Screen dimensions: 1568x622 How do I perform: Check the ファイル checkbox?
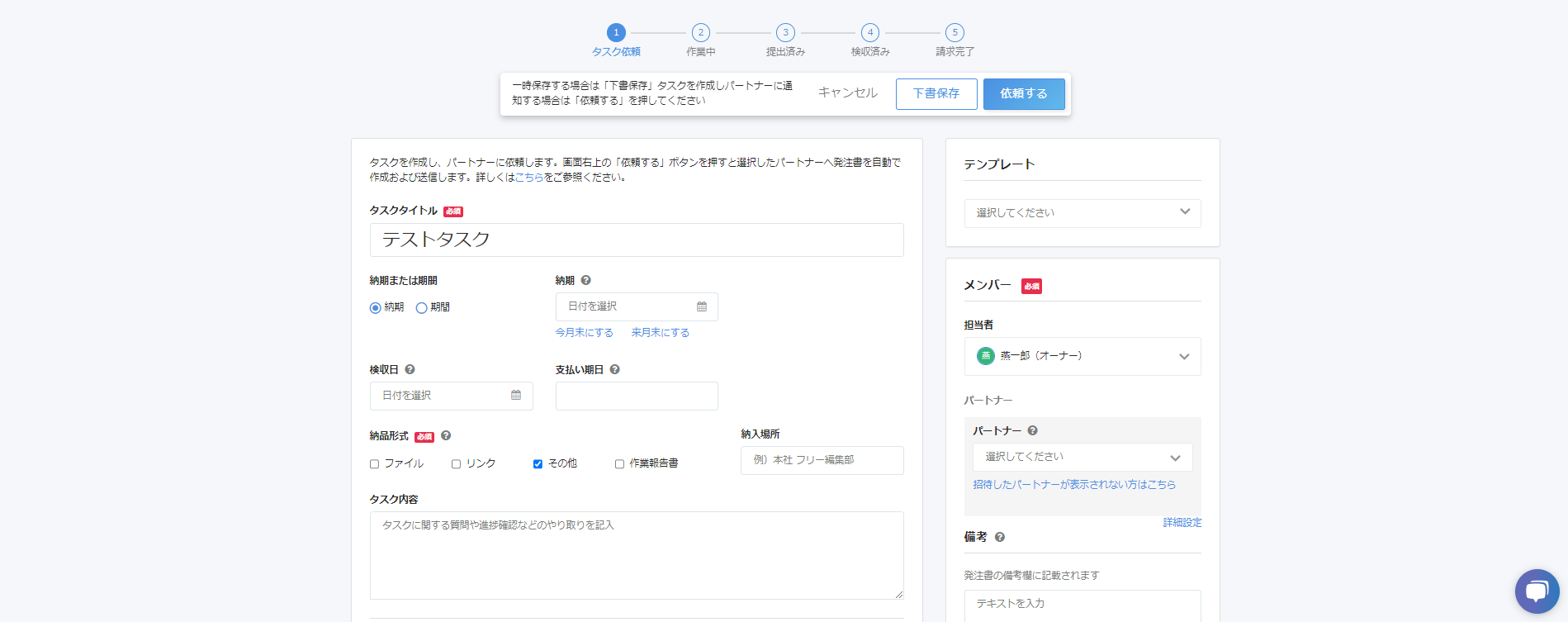(374, 464)
